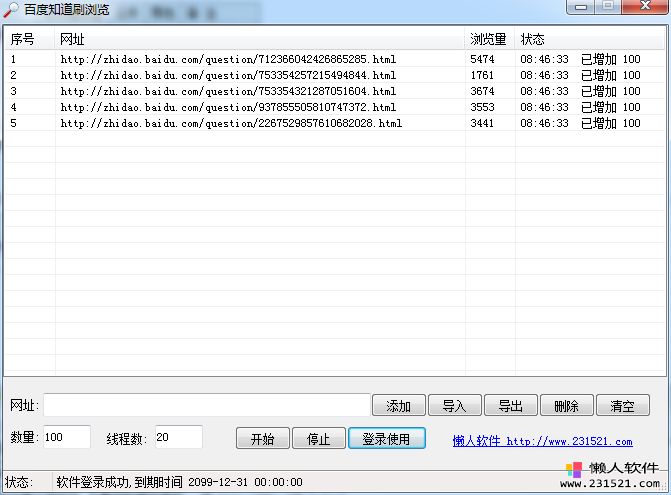Image resolution: width=671 pixels, height=495 pixels.
Task: Click the 数量 field showing 100
Action: (x=67, y=437)
